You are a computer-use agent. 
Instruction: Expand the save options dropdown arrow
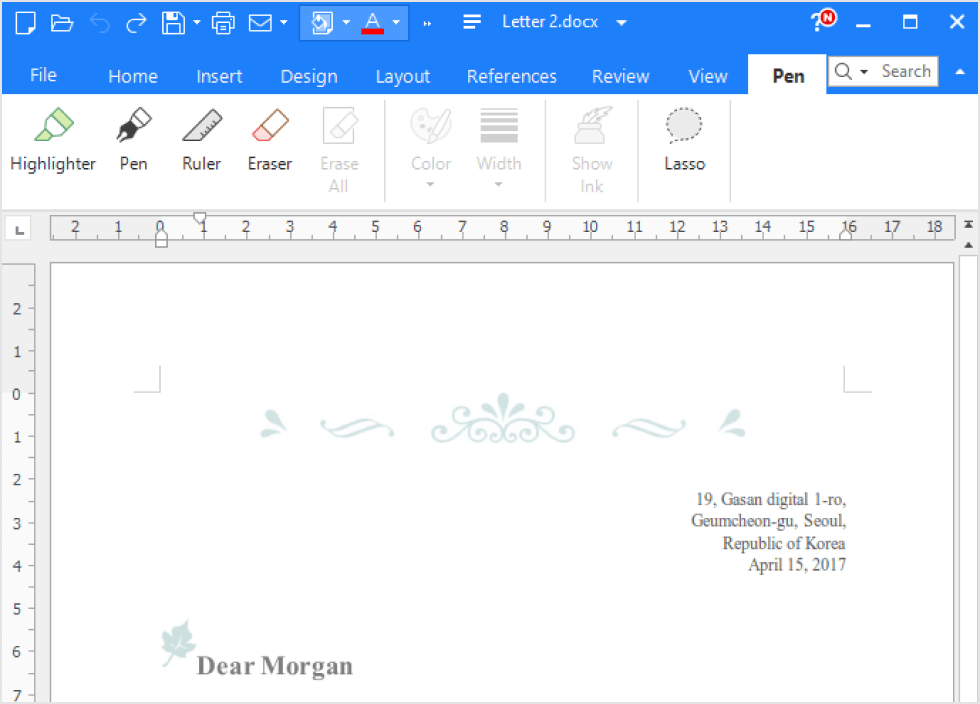click(197, 22)
